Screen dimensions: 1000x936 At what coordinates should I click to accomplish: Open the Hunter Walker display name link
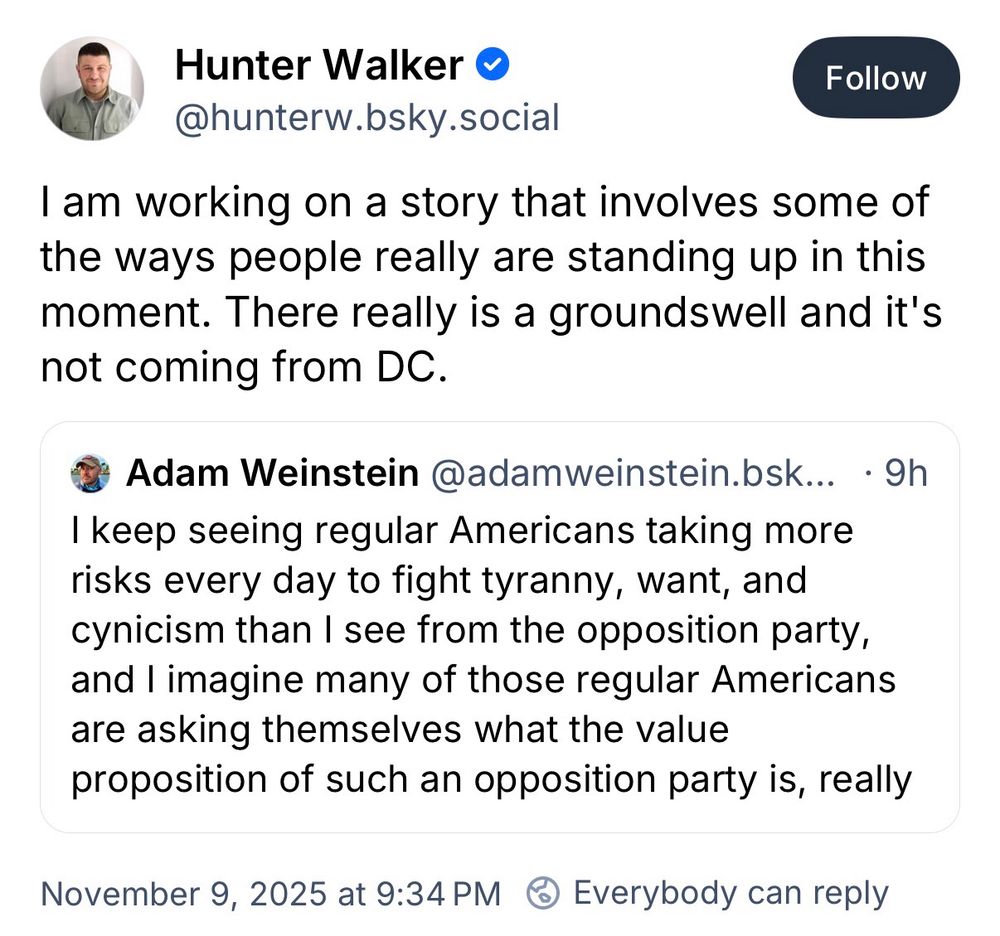coord(318,67)
